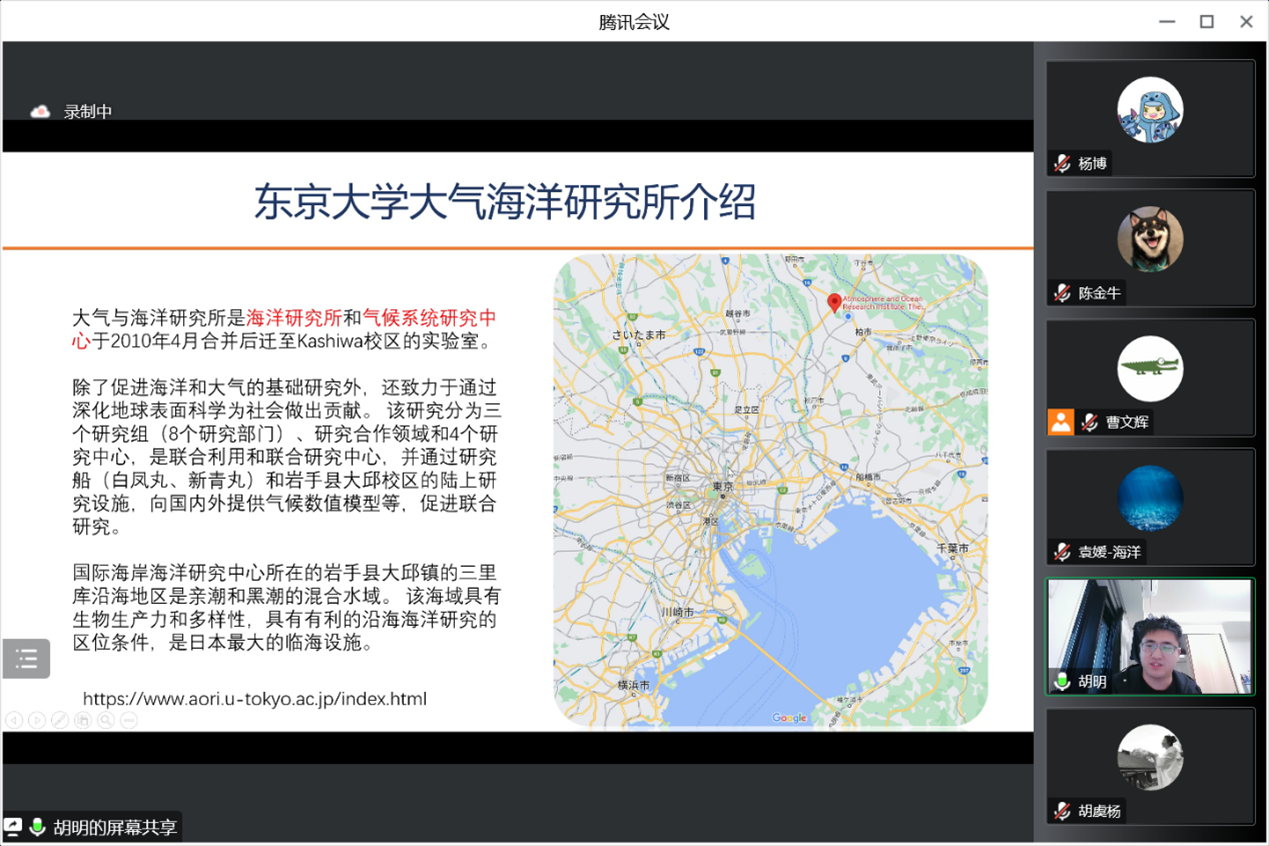Click the participant name 胡明
The width and height of the screenshot is (1269, 846).
pos(1092,682)
